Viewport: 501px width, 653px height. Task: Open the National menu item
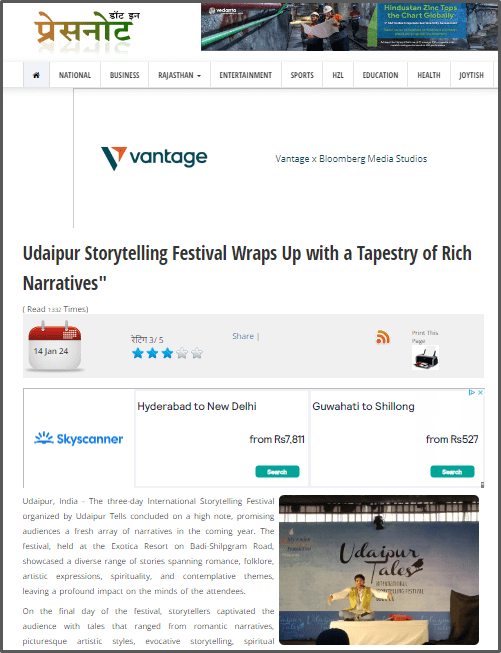coord(75,75)
